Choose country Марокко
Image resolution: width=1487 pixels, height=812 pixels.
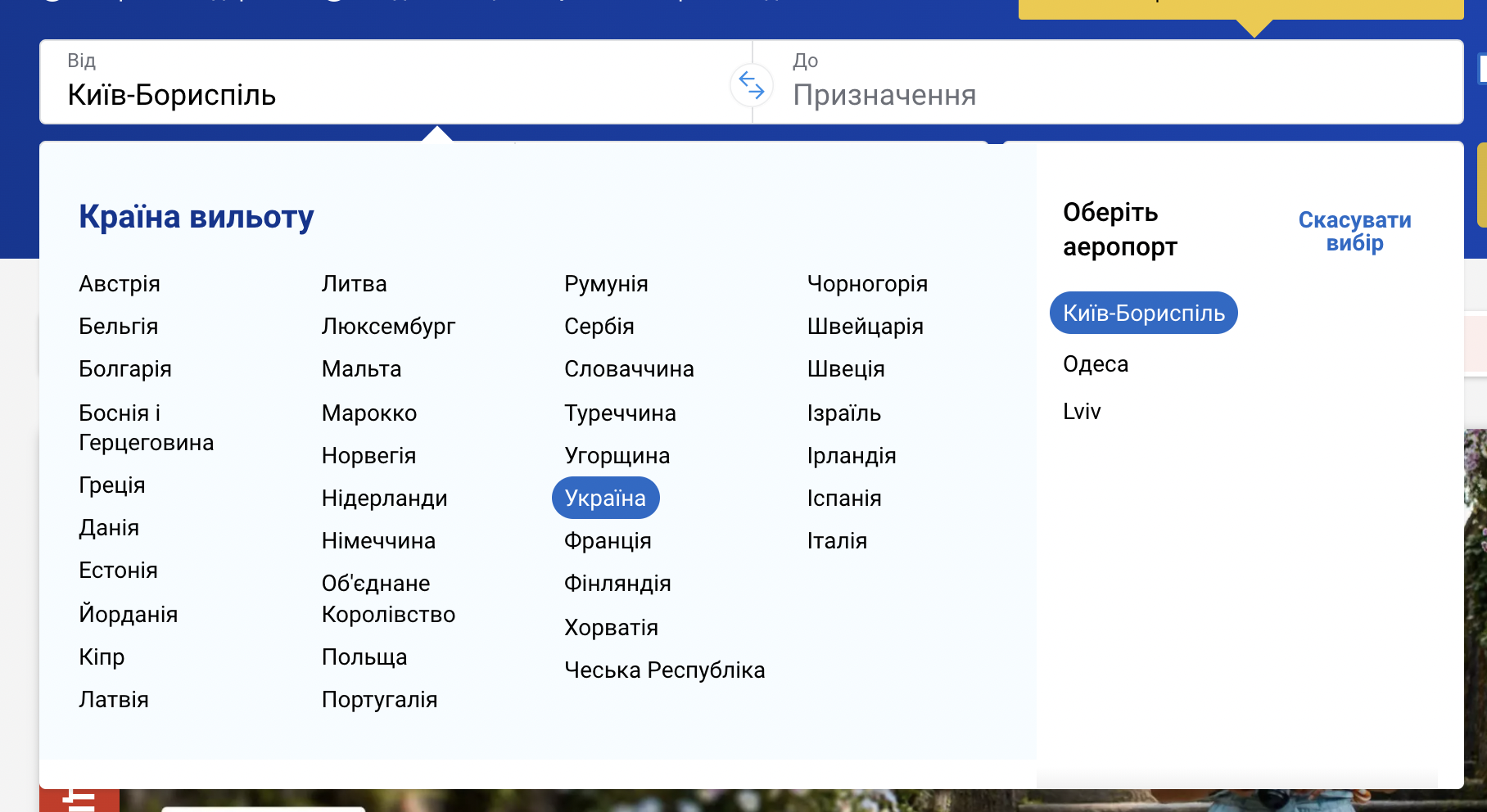369,413
